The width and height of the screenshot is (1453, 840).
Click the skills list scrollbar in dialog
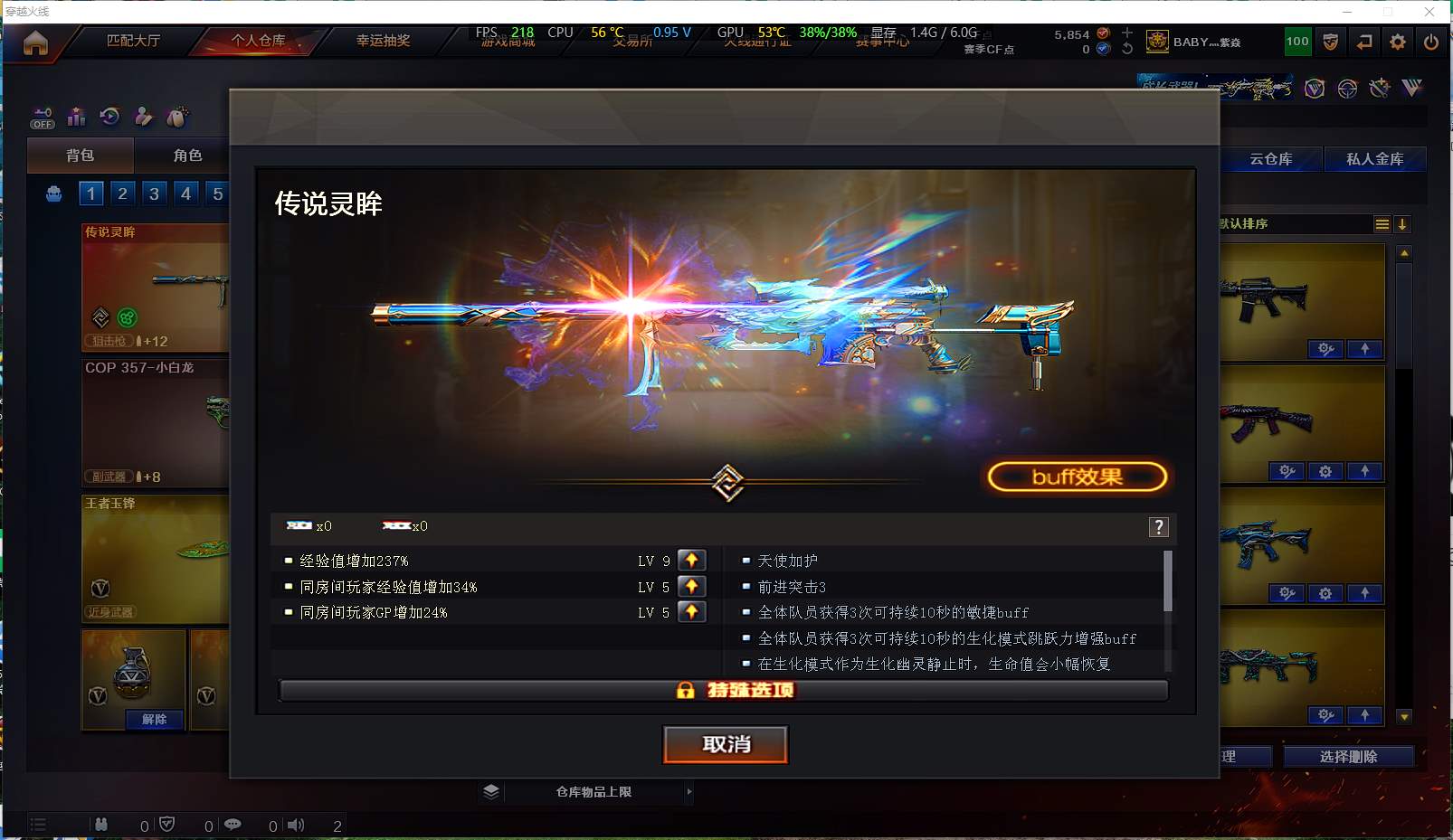tap(1168, 581)
